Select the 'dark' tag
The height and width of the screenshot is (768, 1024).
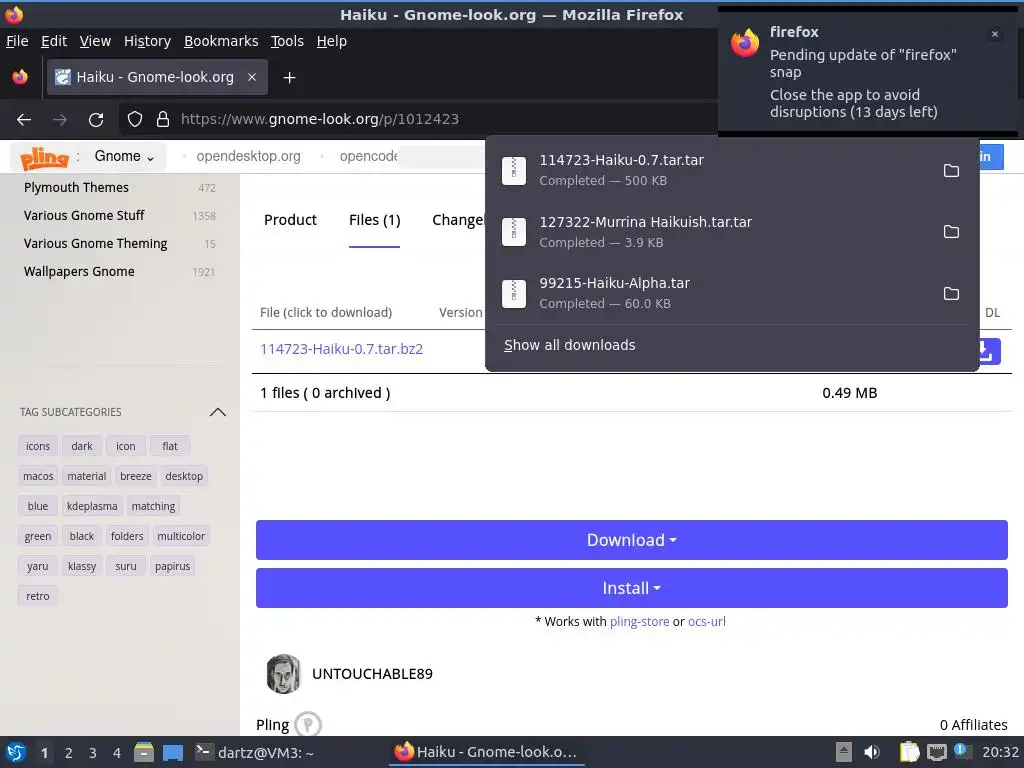tap(82, 446)
